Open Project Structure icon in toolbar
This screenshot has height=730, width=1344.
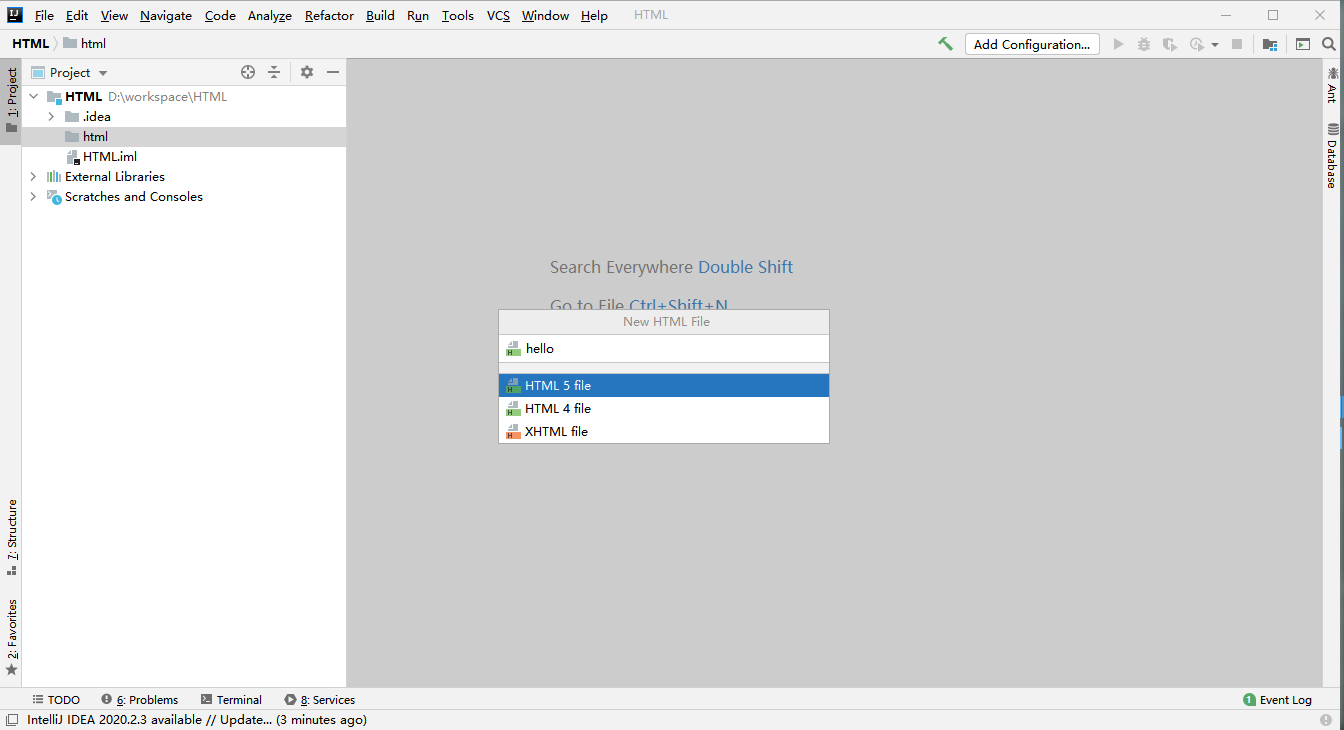[1269, 44]
